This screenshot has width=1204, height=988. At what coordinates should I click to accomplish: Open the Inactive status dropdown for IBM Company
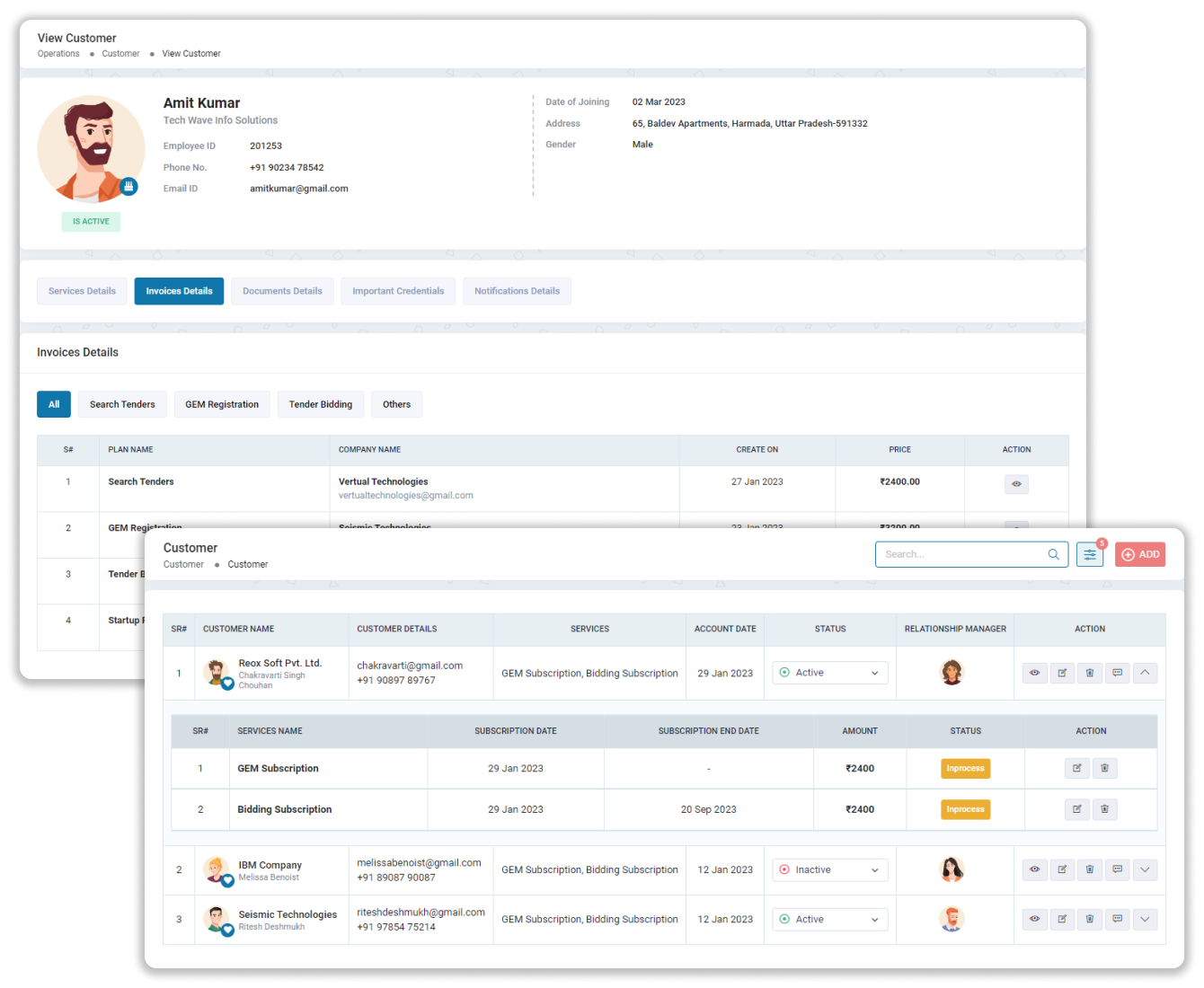click(x=829, y=869)
